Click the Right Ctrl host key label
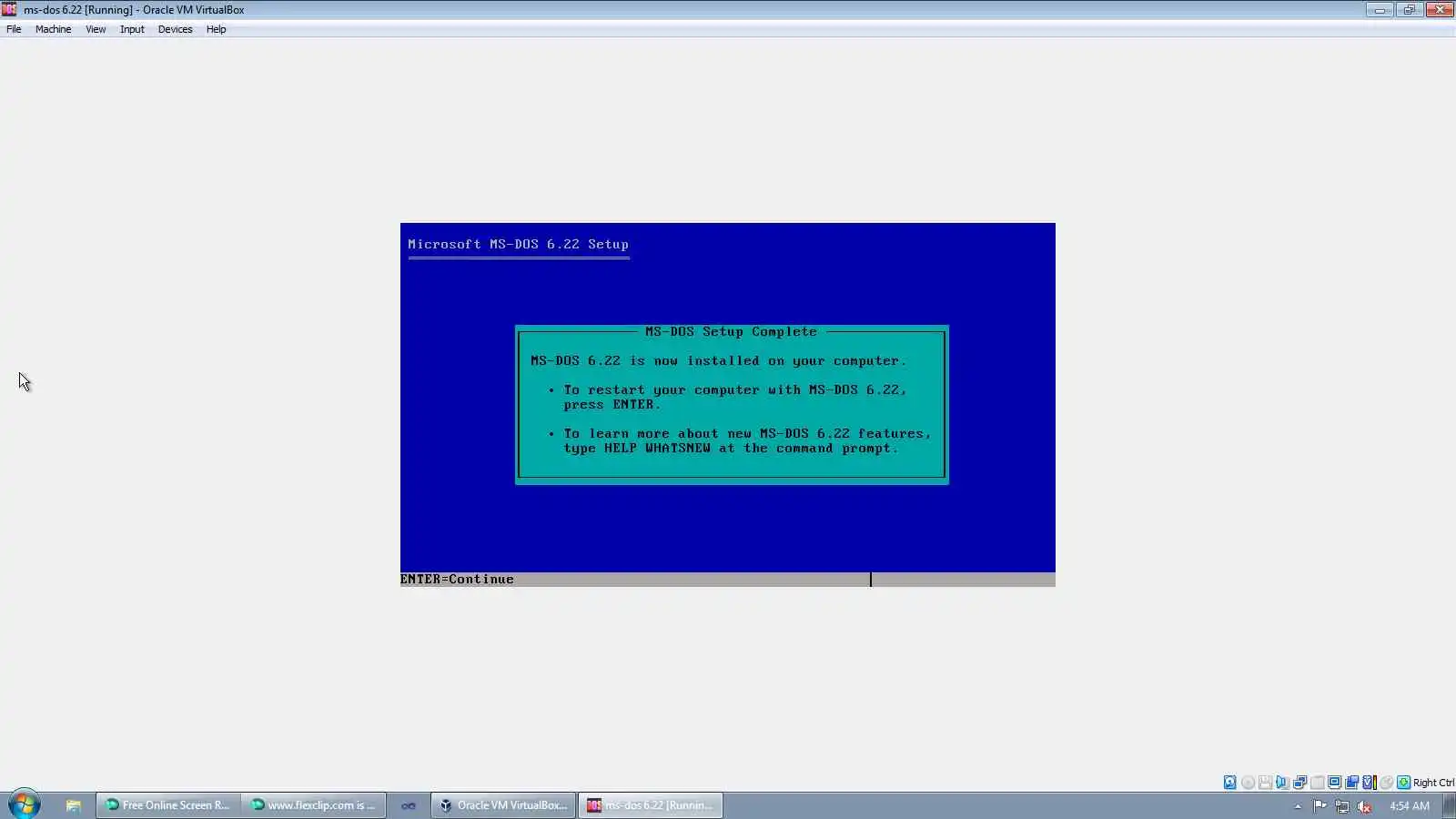Image resolution: width=1456 pixels, height=819 pixels. (x=1433, y=783)
